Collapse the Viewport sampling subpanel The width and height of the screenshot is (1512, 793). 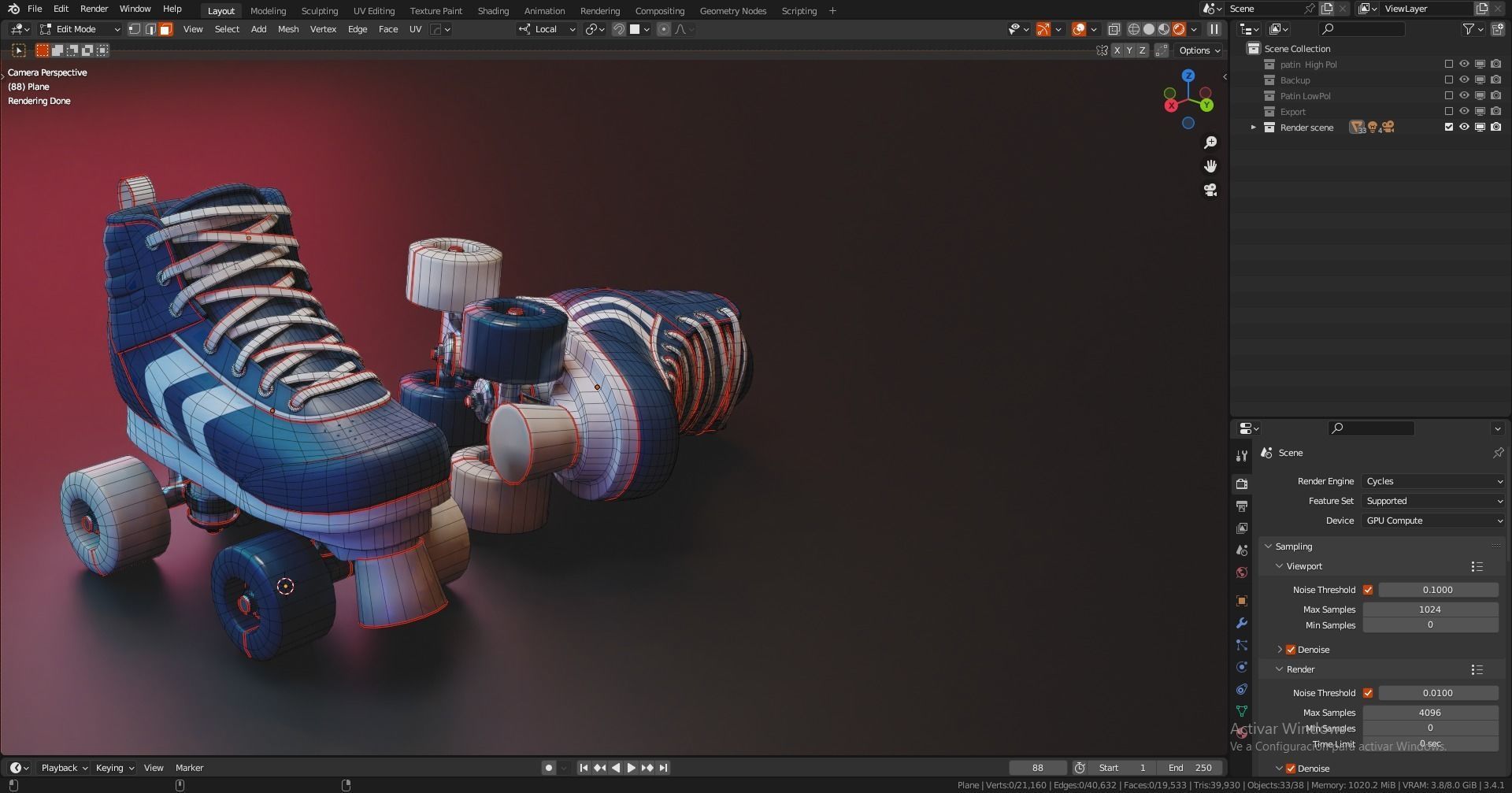click(x=1279, y=566)
